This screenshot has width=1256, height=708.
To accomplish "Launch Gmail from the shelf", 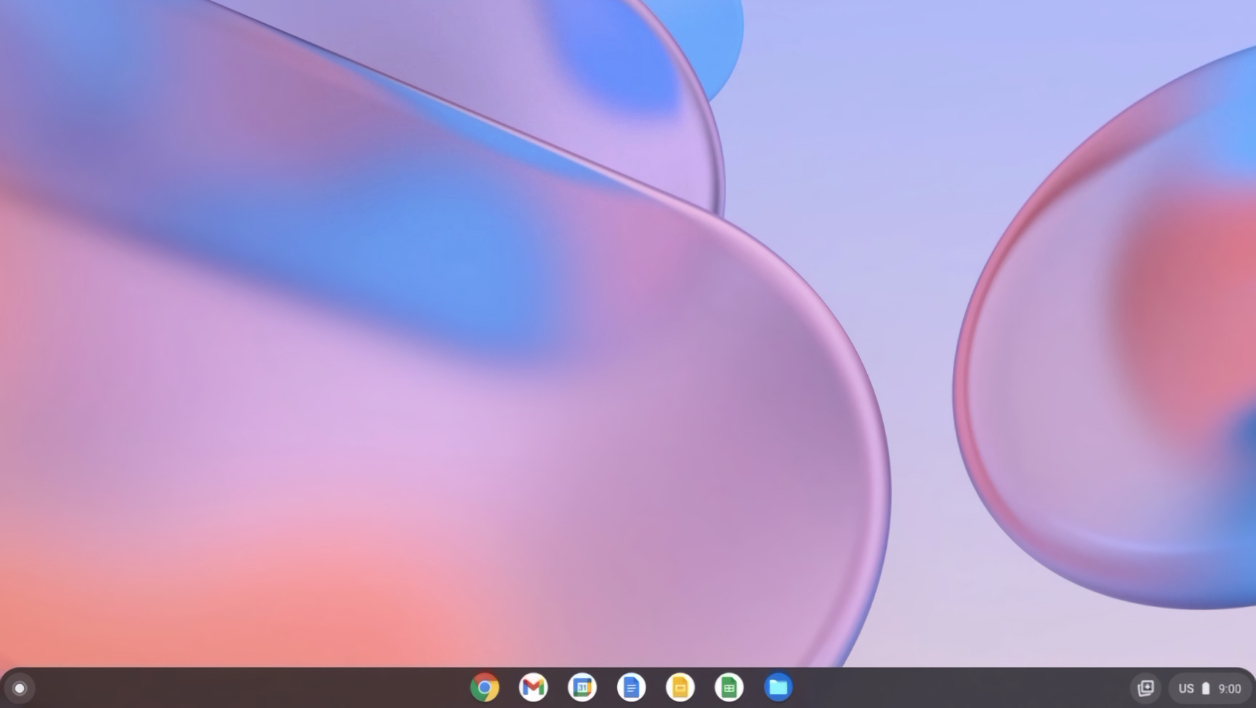I will (533, 688).
